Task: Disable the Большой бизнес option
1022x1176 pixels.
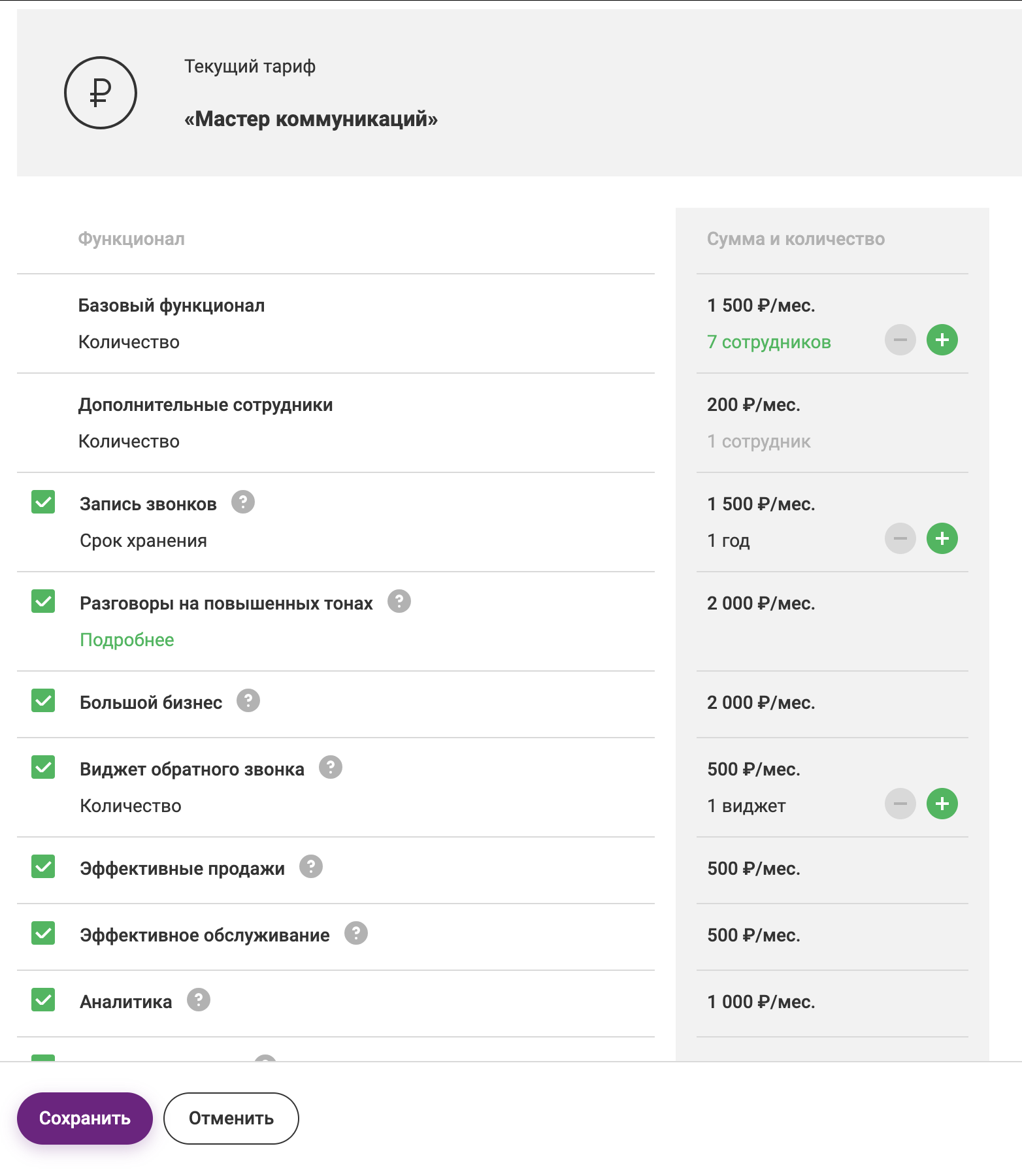Action: pos(43,701)
